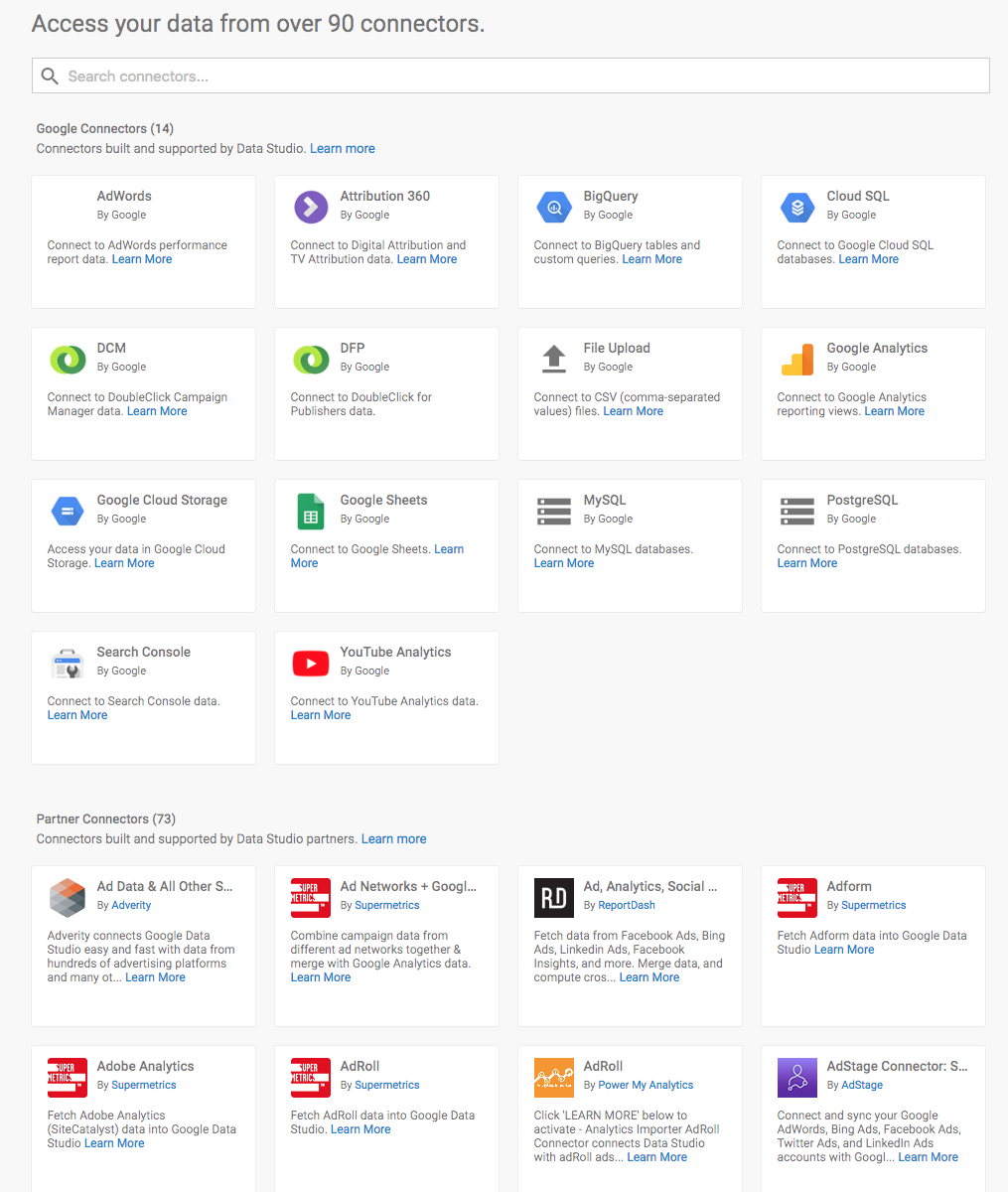Open Ad Networks + Google card Learn More
This screenshot has height=1192, width=1008.
coord(321,977)
